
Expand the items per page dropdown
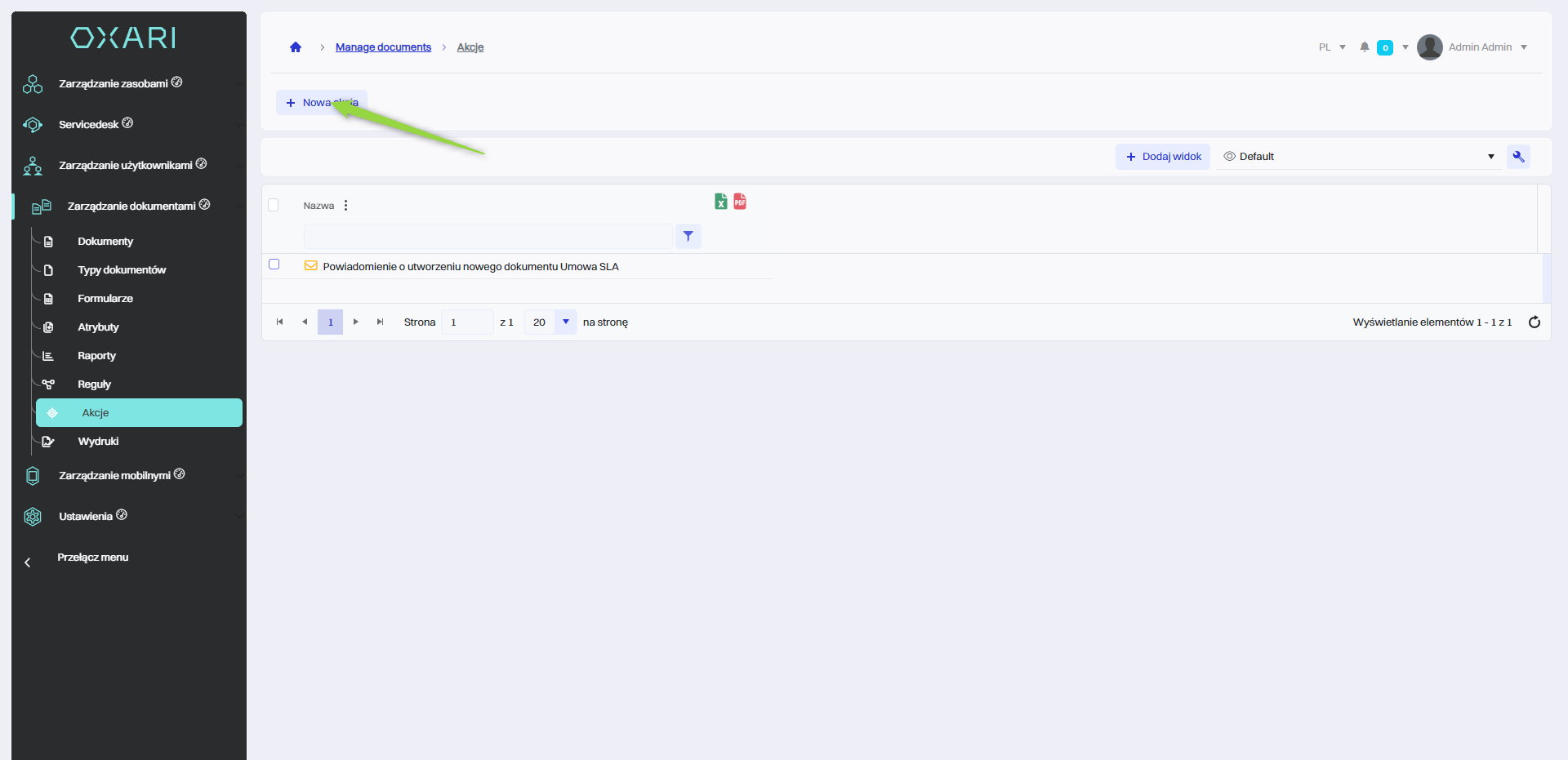point(565,322)
